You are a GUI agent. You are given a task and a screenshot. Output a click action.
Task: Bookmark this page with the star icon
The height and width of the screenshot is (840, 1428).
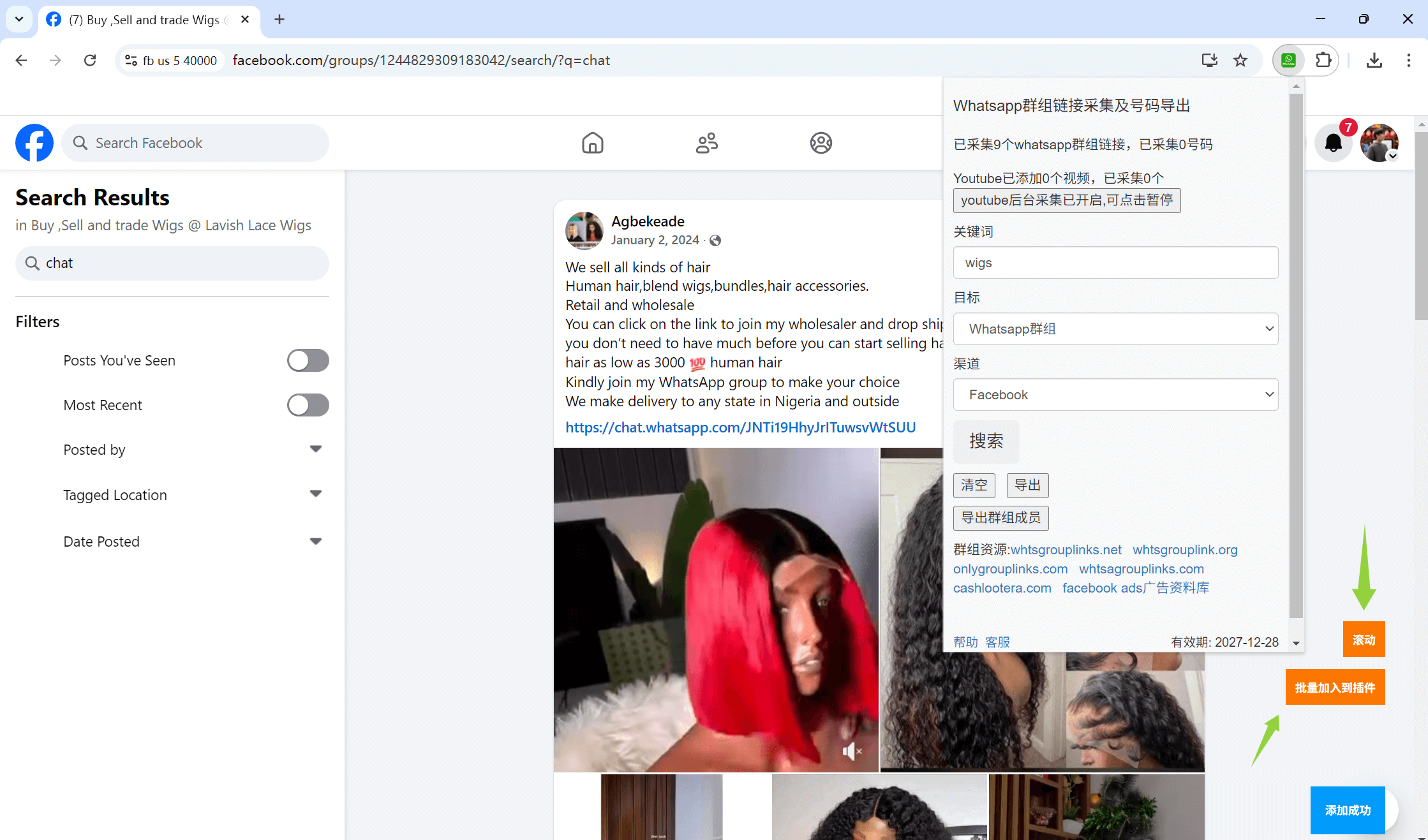[1240, 60]
